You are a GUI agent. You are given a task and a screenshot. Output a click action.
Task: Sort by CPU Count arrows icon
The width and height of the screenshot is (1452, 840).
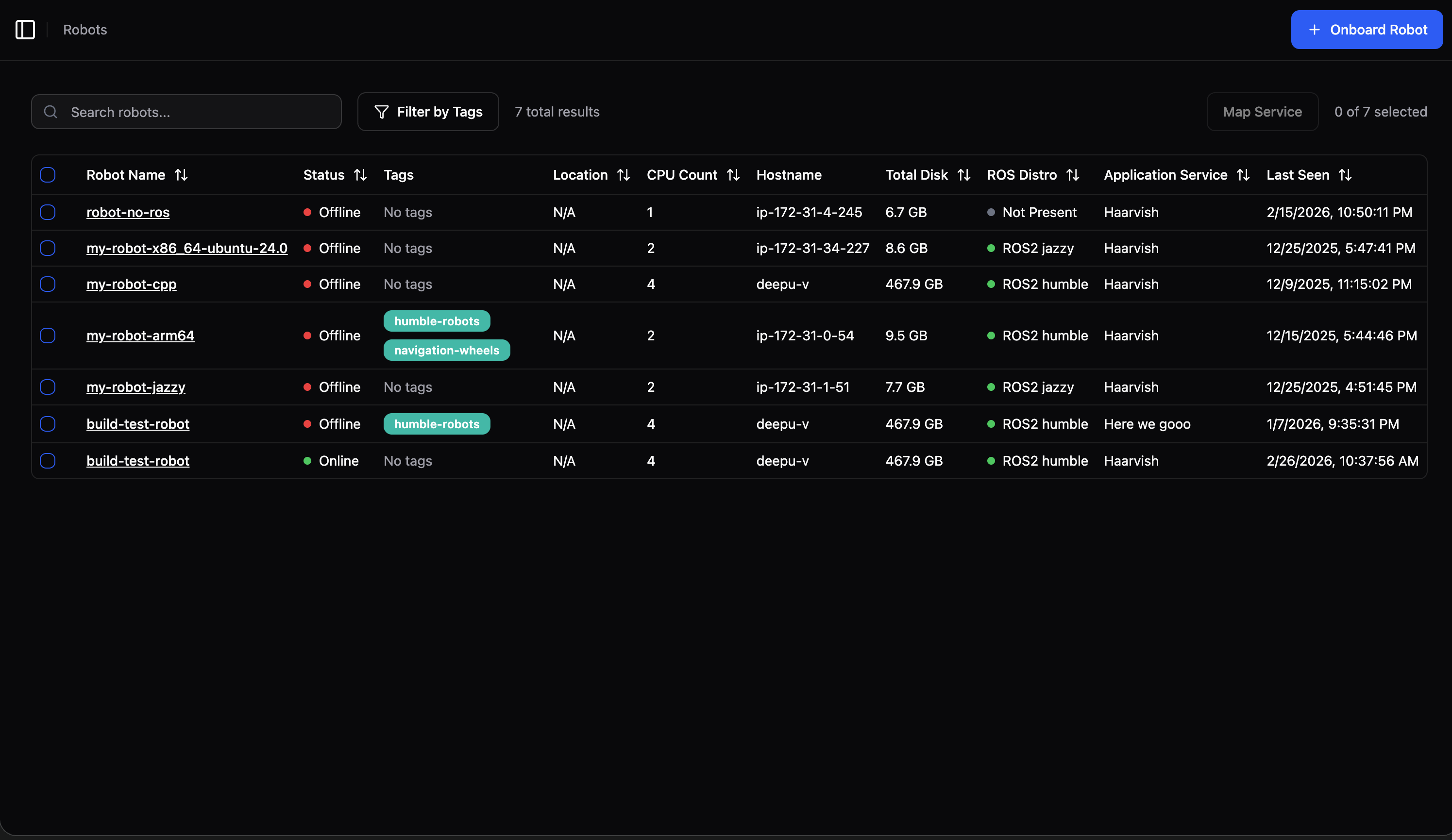pyautogui.click(x=733, y=175)
